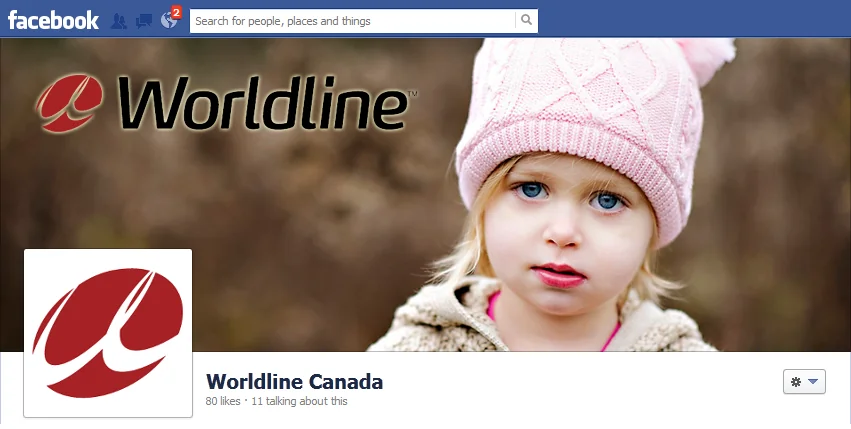Open the Worldline Canada page title link
The width and height of the screenshot is (851, 429).
tap(295, 381)
